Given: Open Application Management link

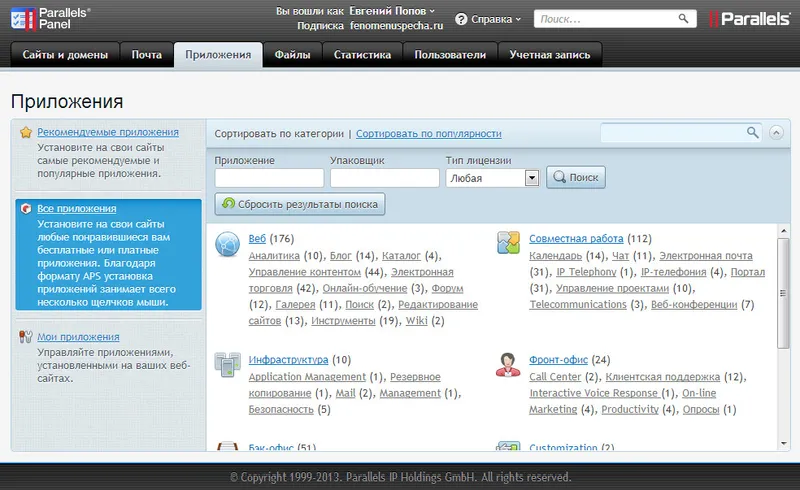Looking at the screenshot, I should 307,377.
